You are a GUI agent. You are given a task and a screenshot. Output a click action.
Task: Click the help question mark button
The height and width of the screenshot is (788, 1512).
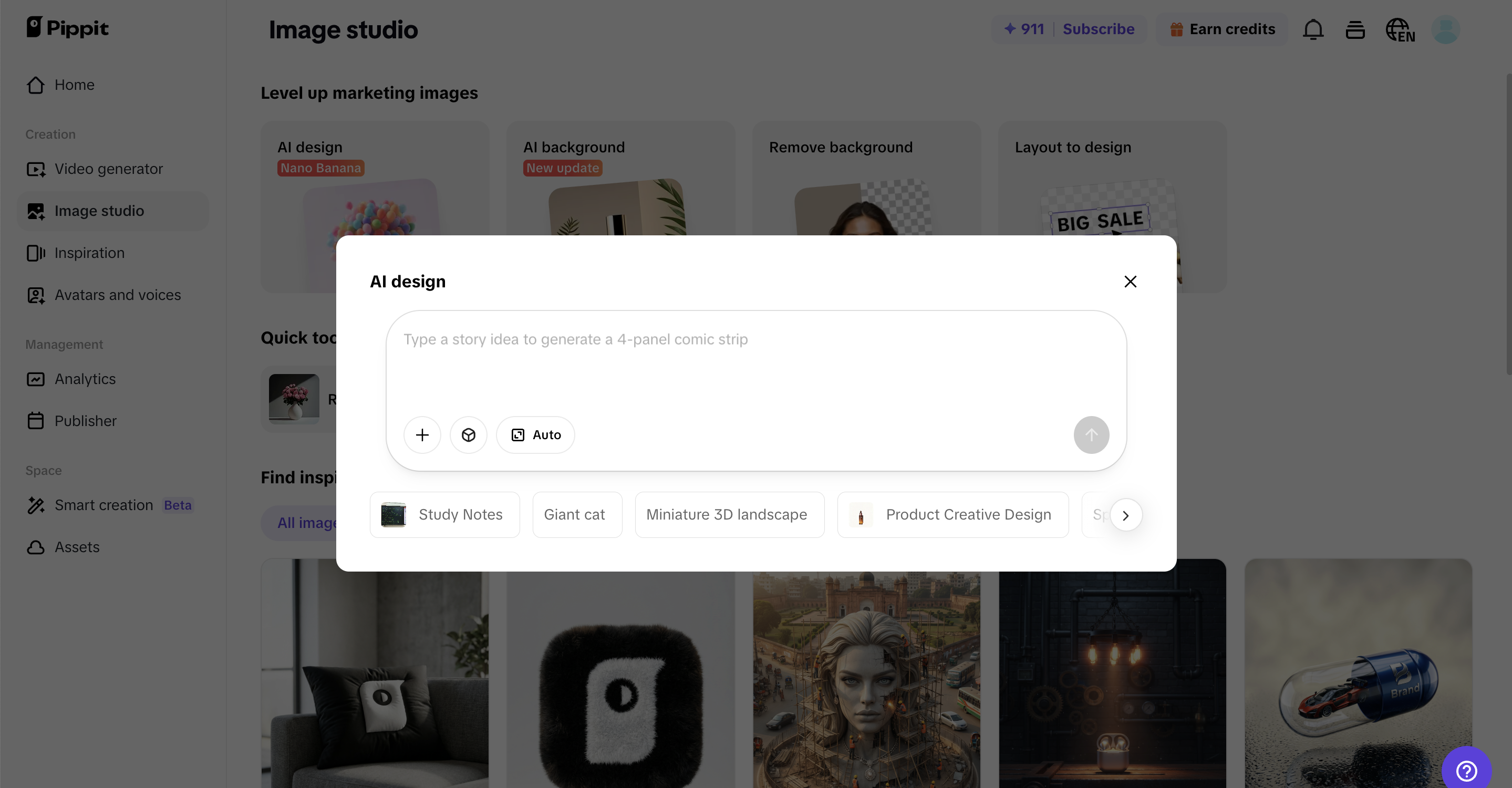coord(1466,769)
